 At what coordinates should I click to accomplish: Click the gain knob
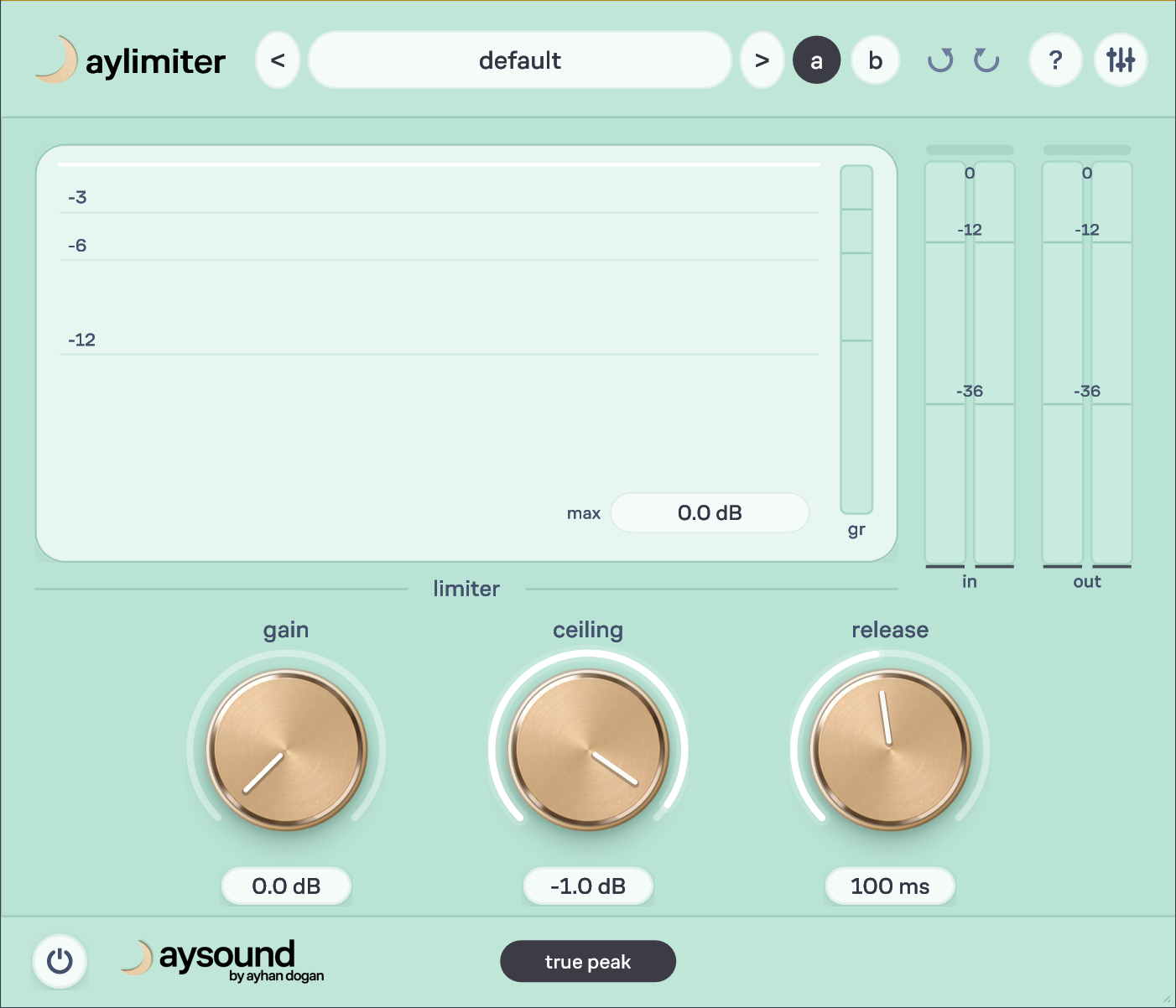click(x=286, y=749)
